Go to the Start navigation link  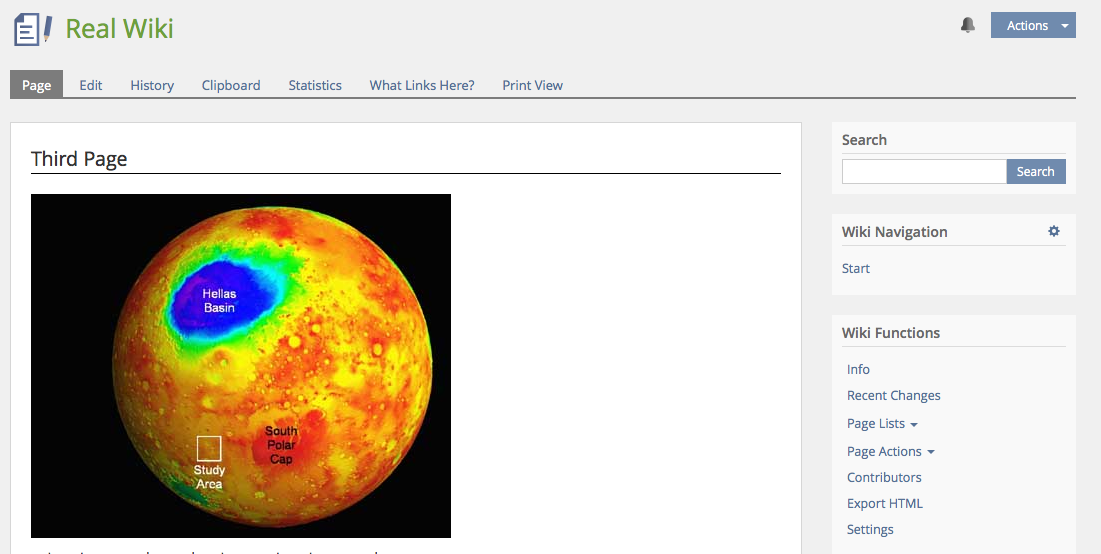[x=856, y=268]
